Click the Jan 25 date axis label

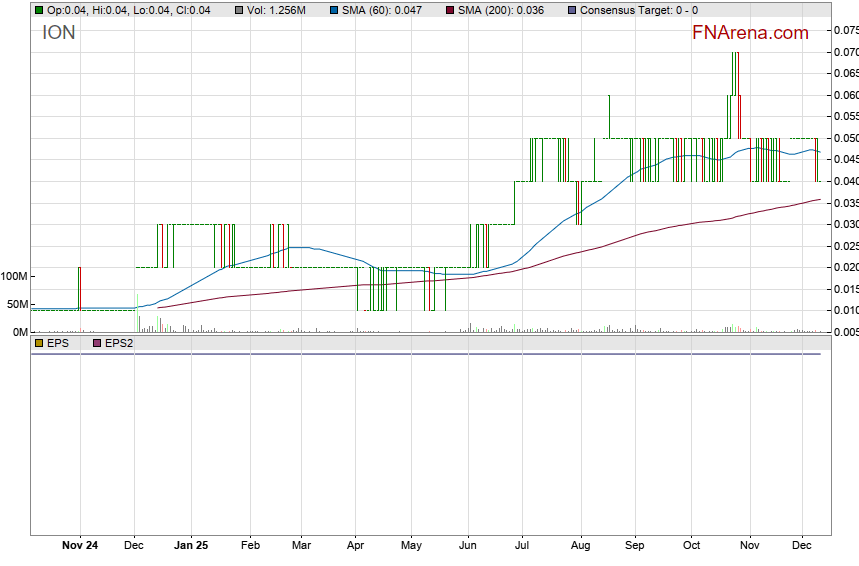tap(190, 545)
